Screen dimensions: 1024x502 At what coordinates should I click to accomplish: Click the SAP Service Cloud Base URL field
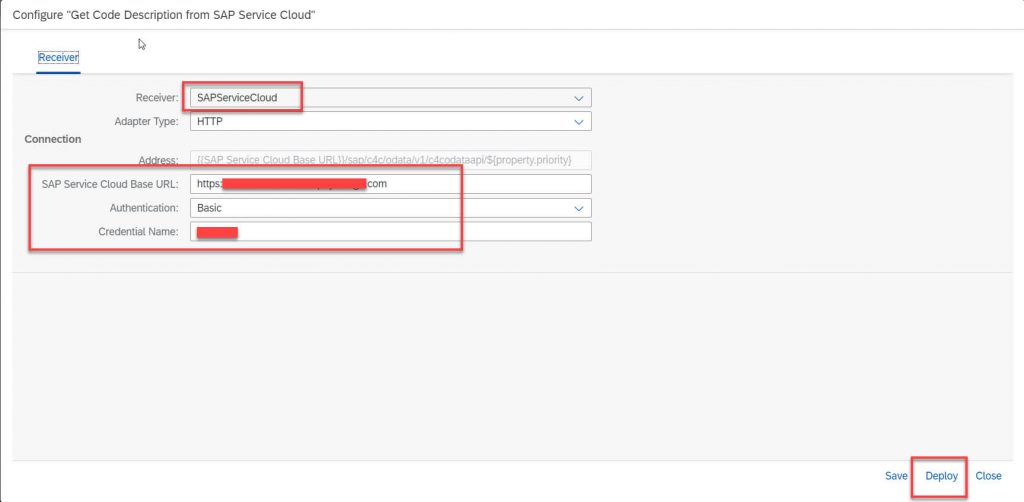tap(391, 184)
